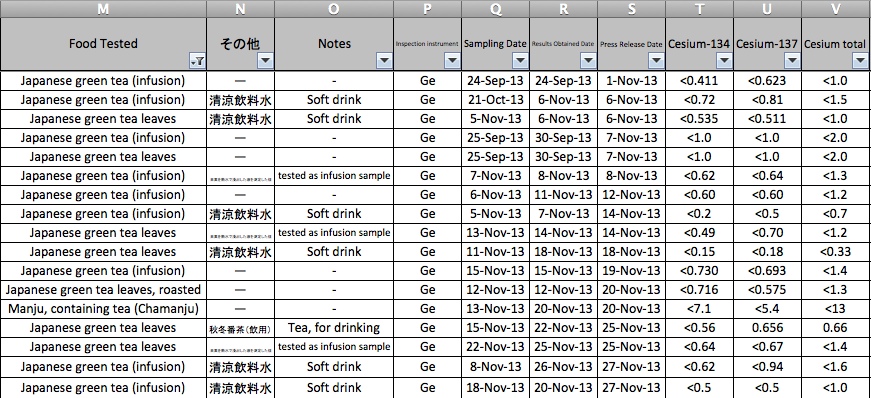This screenshot has width=871, height=398.
Task: Select column M header
Action: tap(103, 8)
